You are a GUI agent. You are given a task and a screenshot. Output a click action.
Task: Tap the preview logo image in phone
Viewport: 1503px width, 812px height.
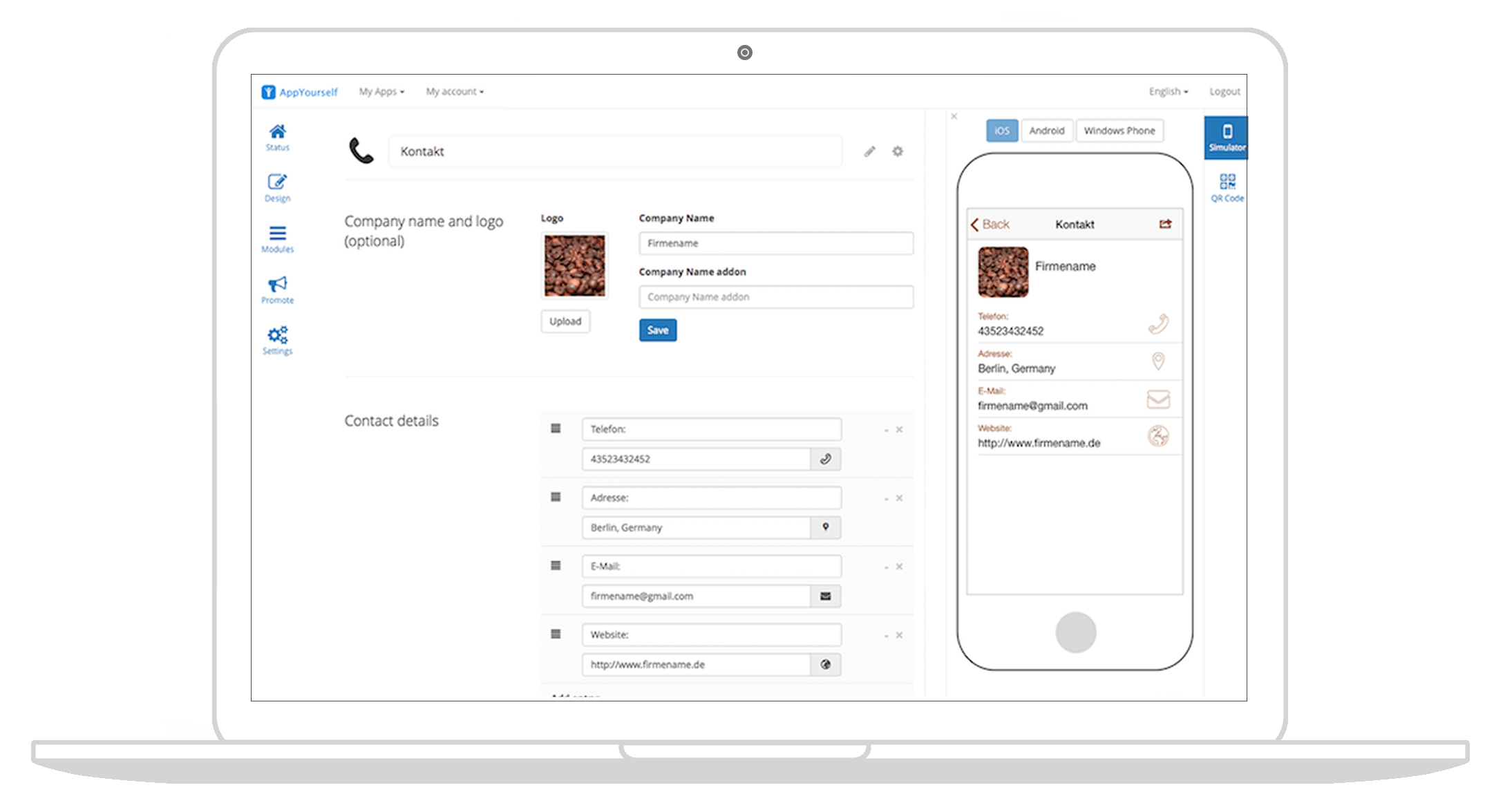pyautogui.click(x=1003, y=272)
